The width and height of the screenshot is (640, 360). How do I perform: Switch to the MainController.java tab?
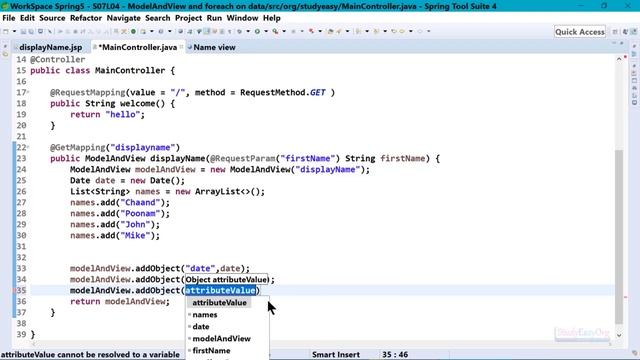tap(138, 47)
